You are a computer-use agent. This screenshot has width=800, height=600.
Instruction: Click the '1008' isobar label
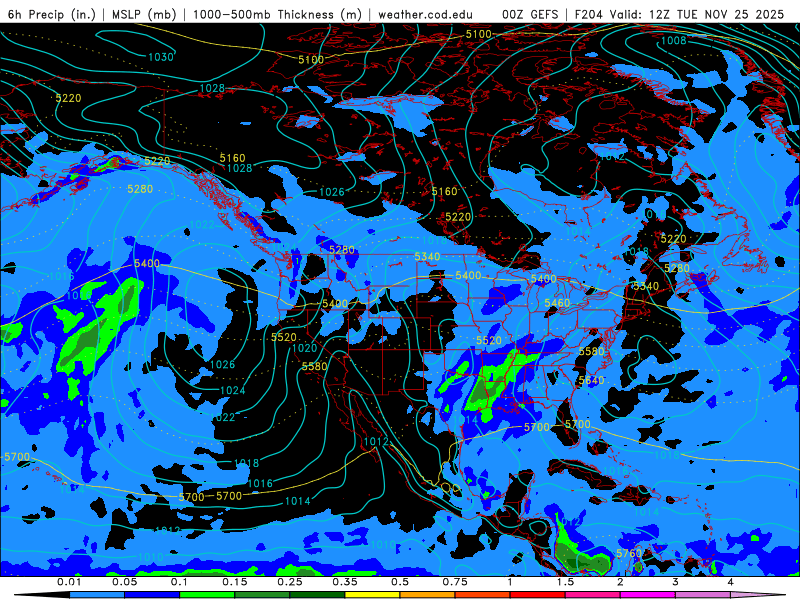[x=673, y=41]
